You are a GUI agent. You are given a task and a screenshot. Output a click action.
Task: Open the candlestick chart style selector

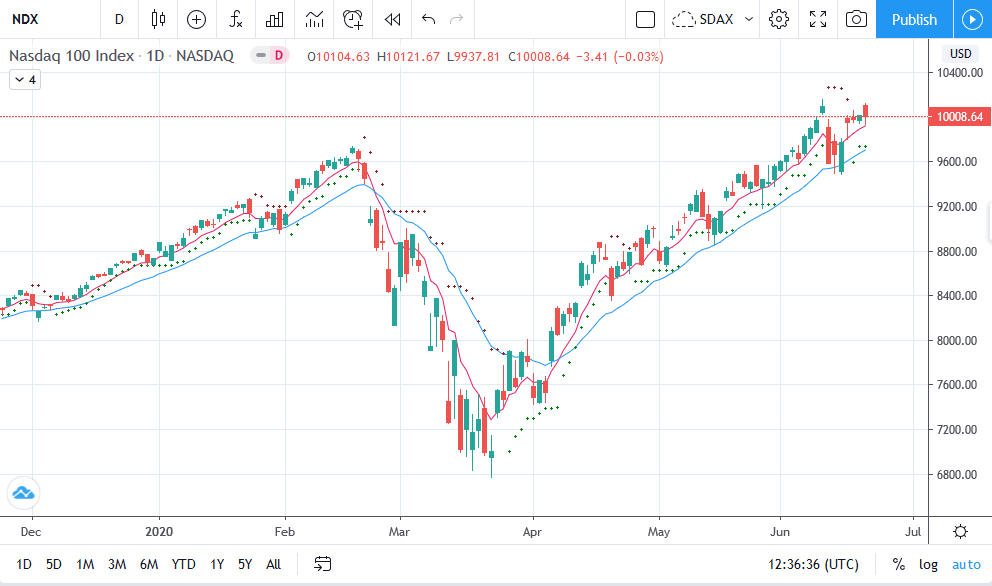click(158, 19)
